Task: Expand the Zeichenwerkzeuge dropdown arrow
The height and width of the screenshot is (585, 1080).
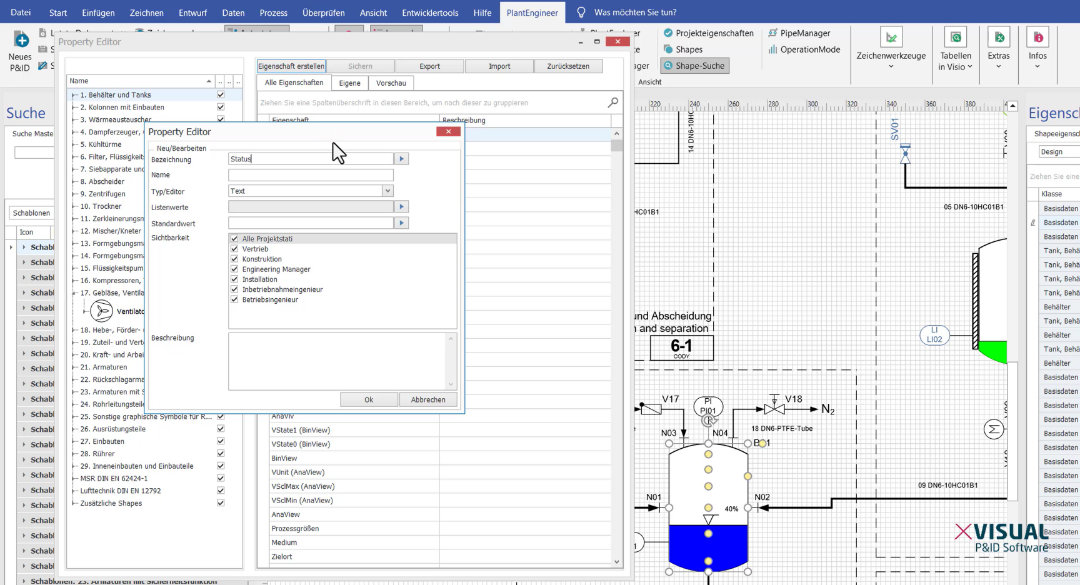Action: pos(891,67)
